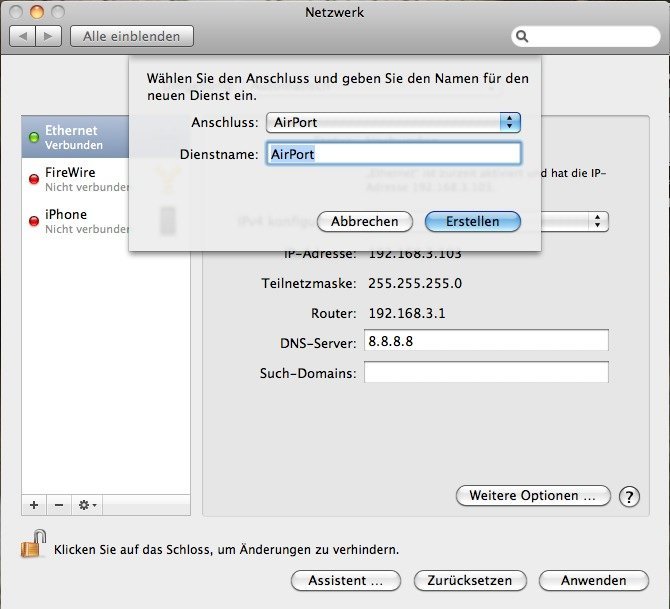Open the IPv4 configuration dropdown arrows
The height and width of the screenshot is (609, 670).
point(597,221)
